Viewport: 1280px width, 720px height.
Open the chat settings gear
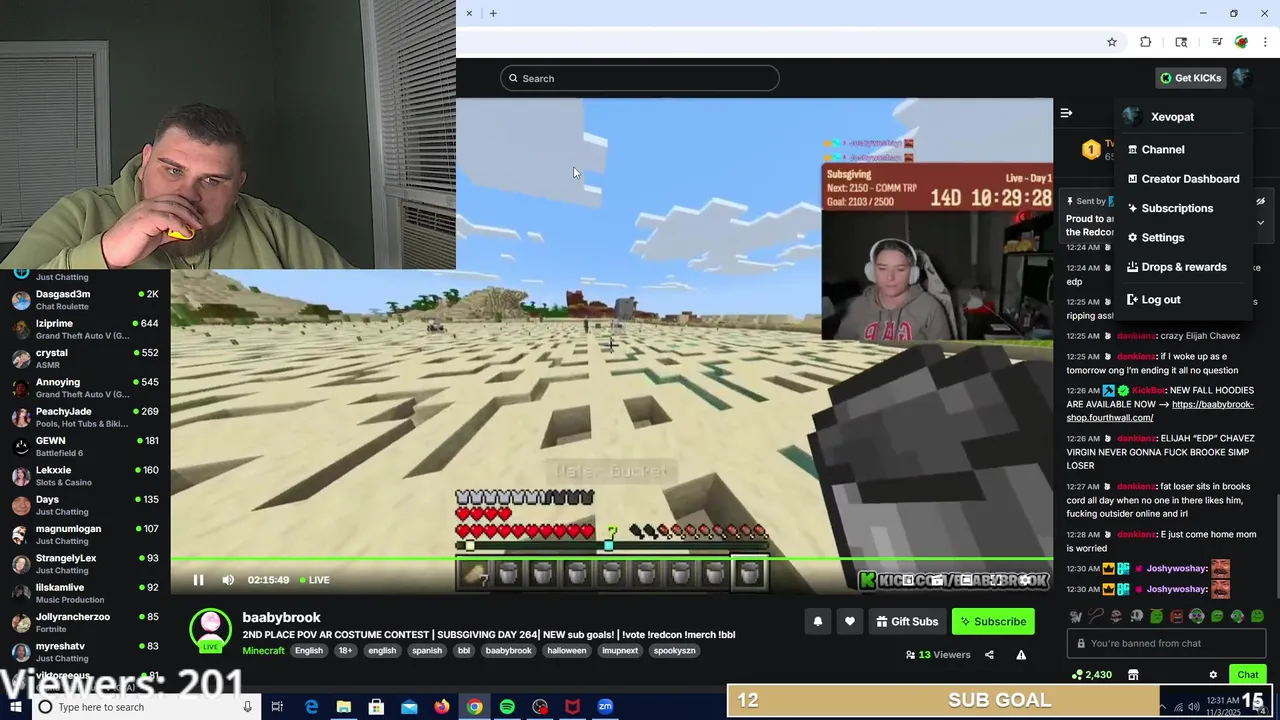point(1213,675)
